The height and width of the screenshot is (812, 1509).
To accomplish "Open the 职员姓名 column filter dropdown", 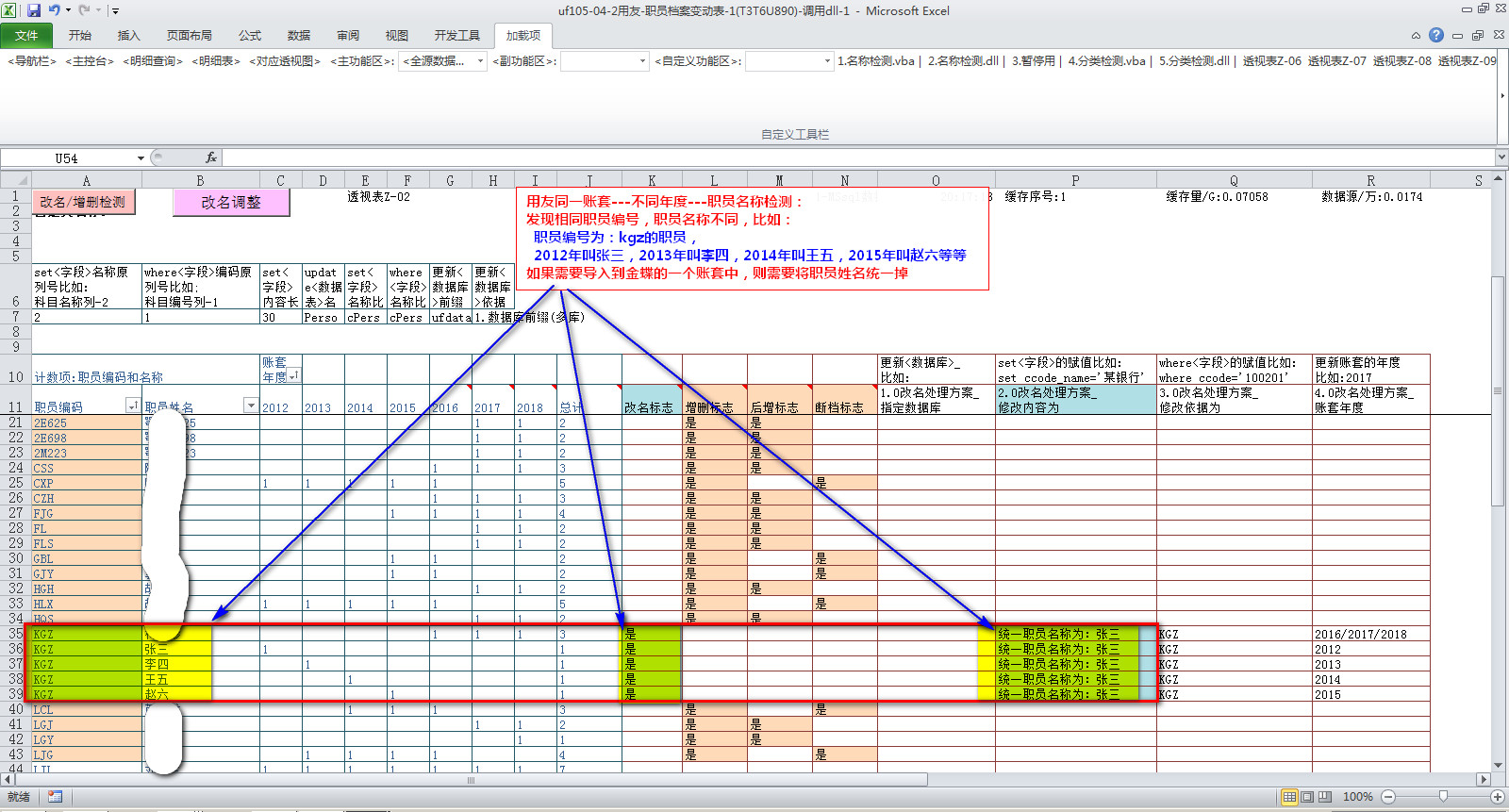I will (x=250, y=406).
